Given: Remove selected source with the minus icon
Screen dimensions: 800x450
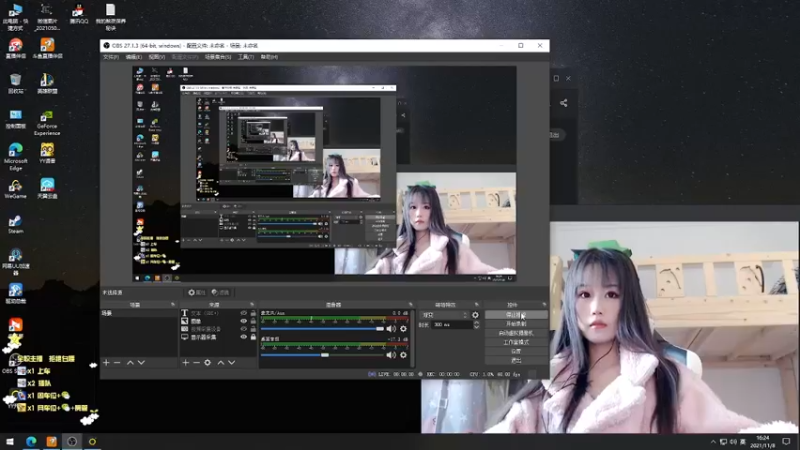Looking at the screenshot, I should (196, 363).
